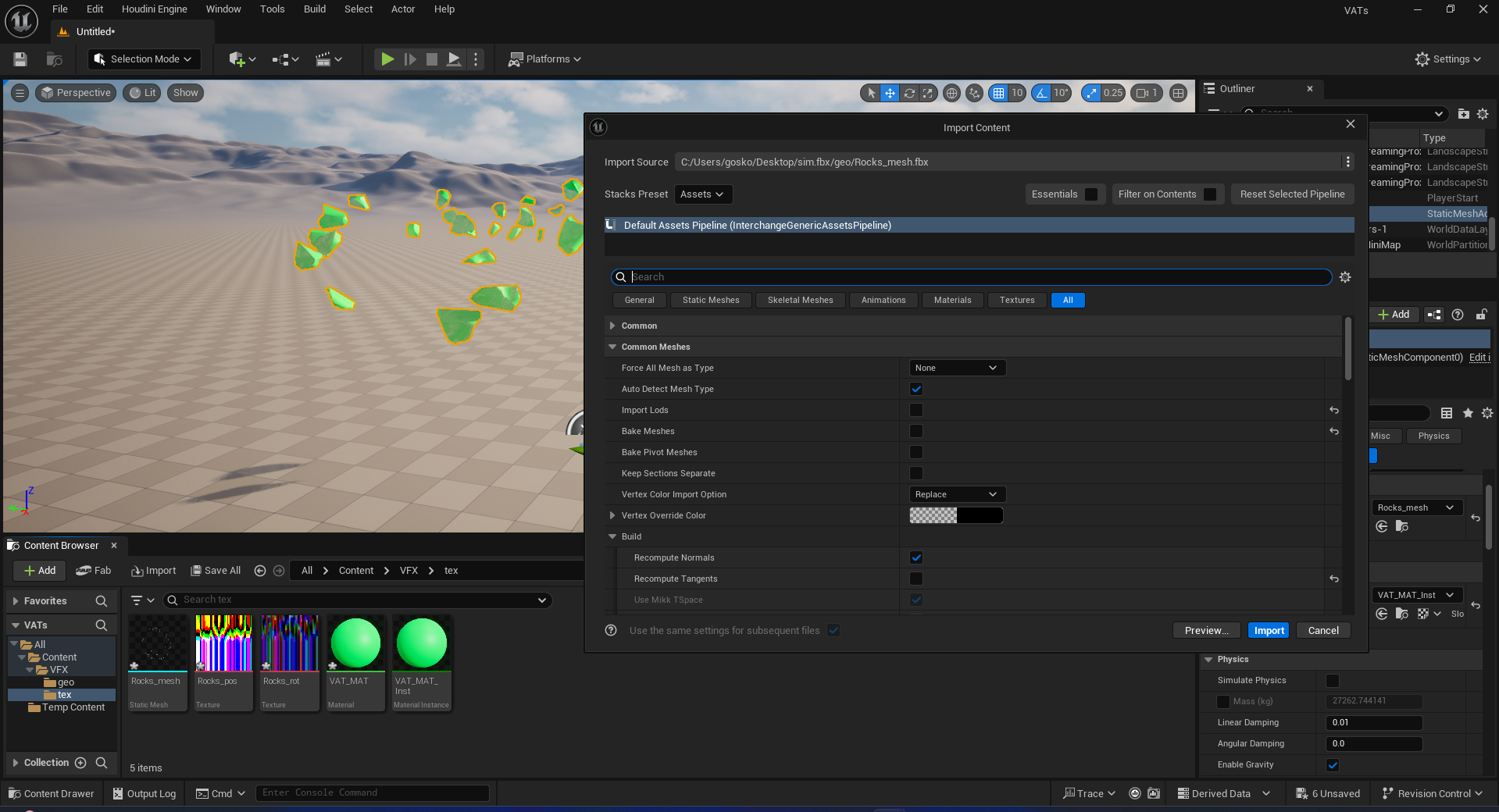Click the Content Browser Add button
The image size is (1499, 812).
(x=40, y=571)
